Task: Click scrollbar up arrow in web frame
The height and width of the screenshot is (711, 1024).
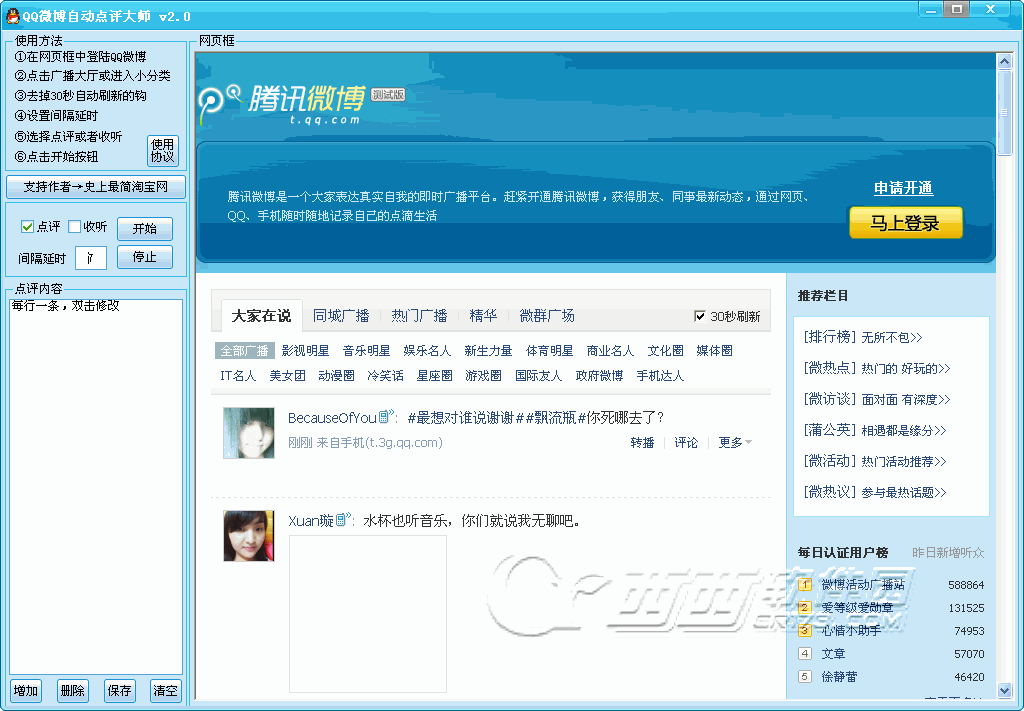Action: pyautogui.click(x=1004, y=61)
